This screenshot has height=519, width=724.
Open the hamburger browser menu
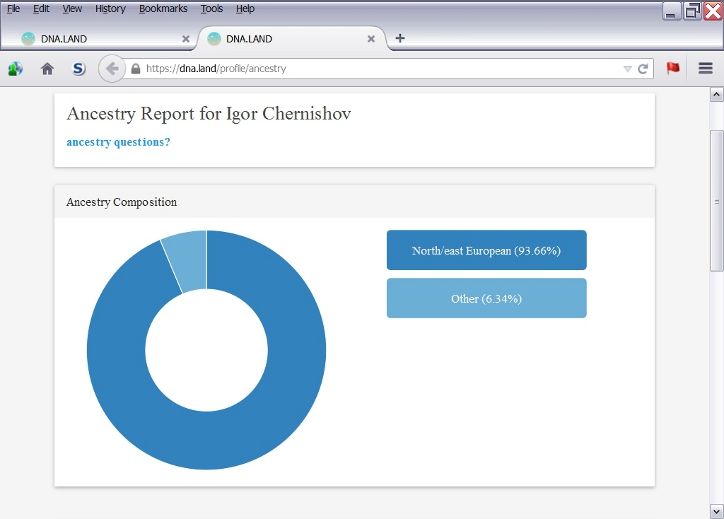click(706, 68)
